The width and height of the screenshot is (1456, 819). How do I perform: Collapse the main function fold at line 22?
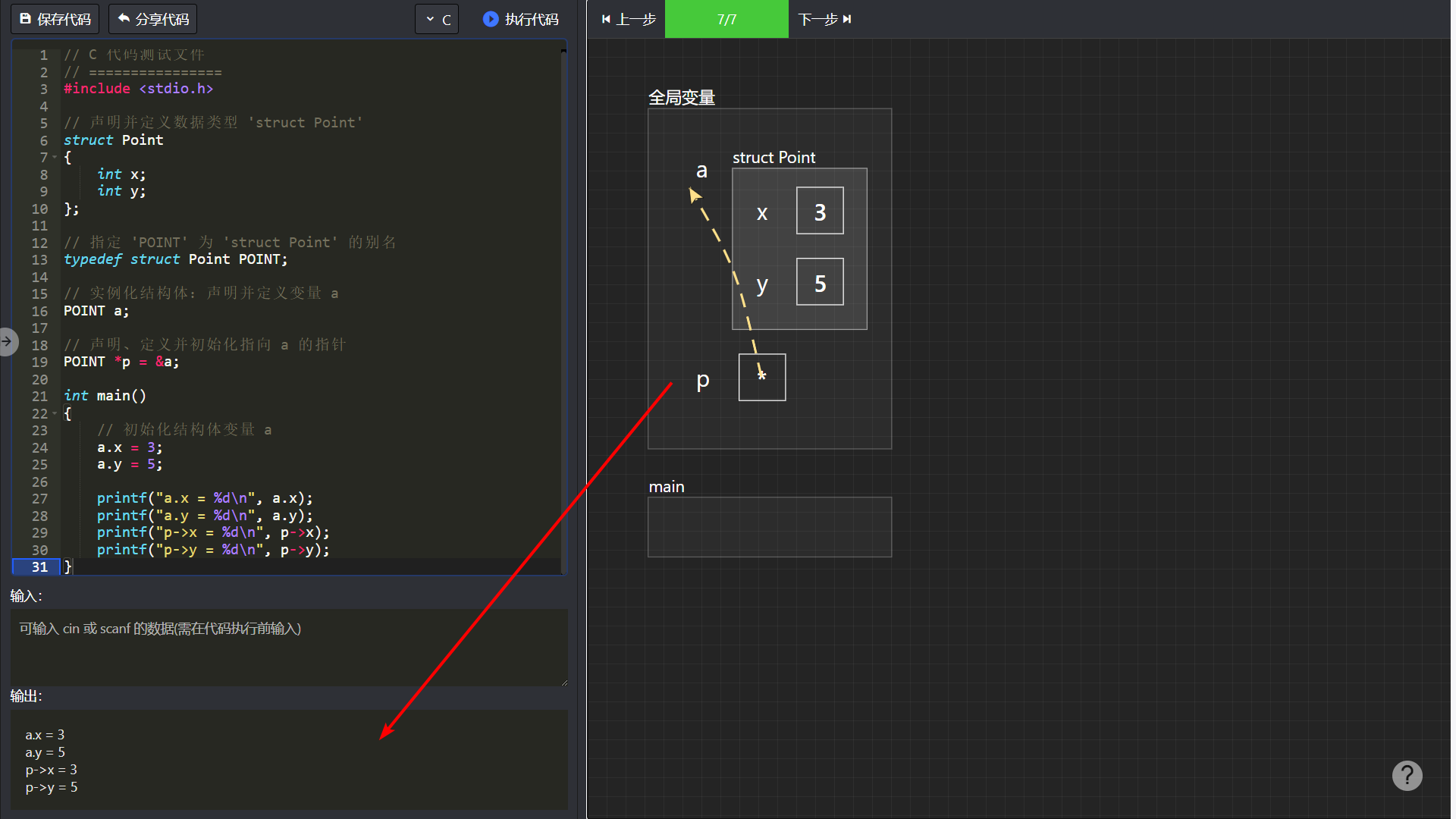point(55,413)
